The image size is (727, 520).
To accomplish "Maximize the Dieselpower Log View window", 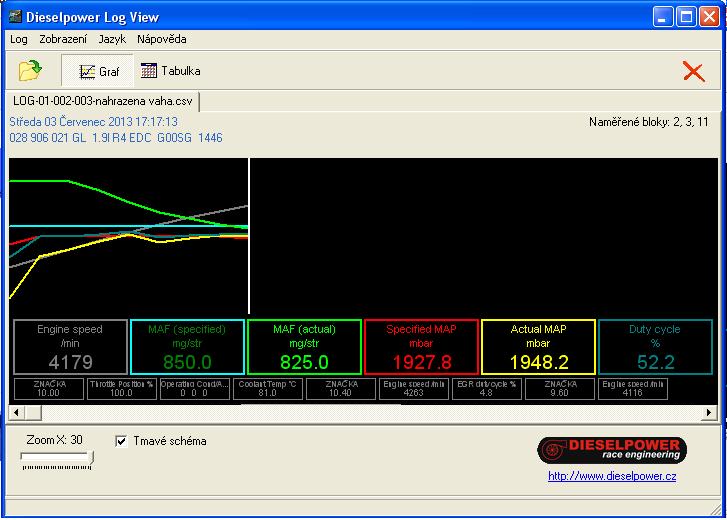I will 686,17.
